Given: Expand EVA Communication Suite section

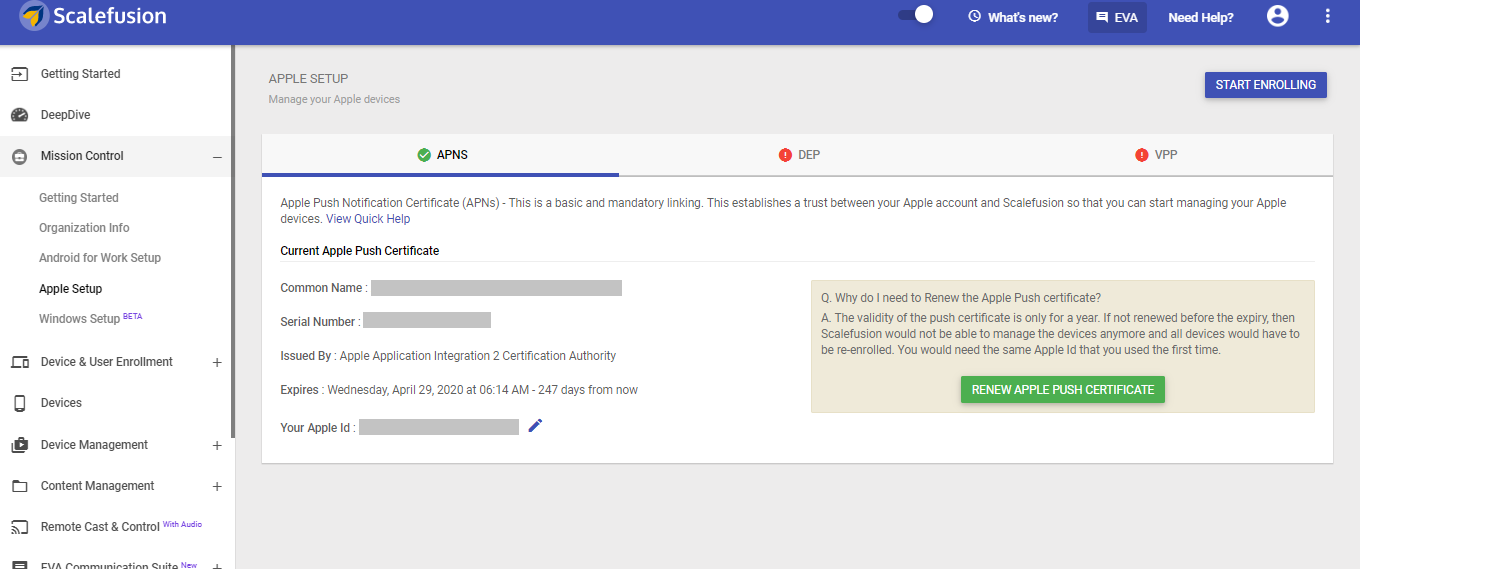Looking at the screenshot, I should click(217, 565).
